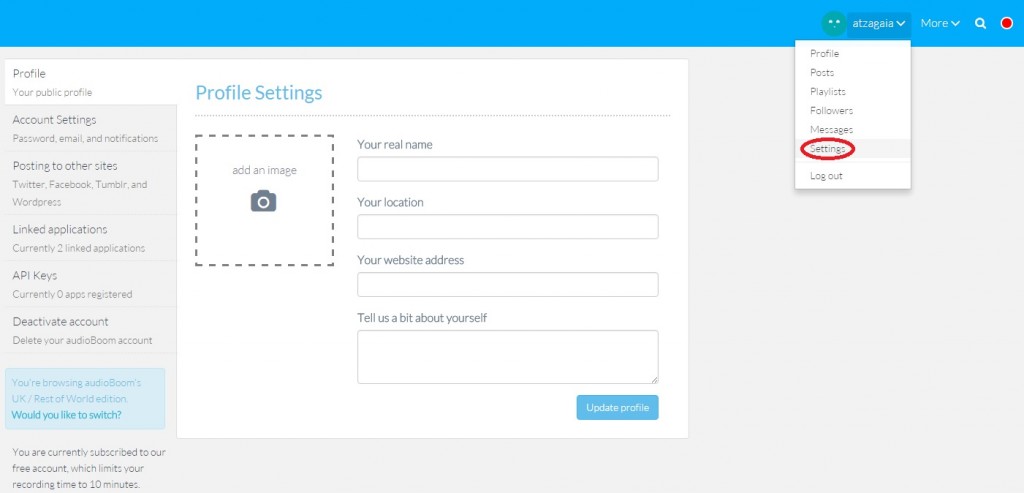This screenshot has width=1024, height=493.
Task: Click the camera icon to add image
Action: 263,201
